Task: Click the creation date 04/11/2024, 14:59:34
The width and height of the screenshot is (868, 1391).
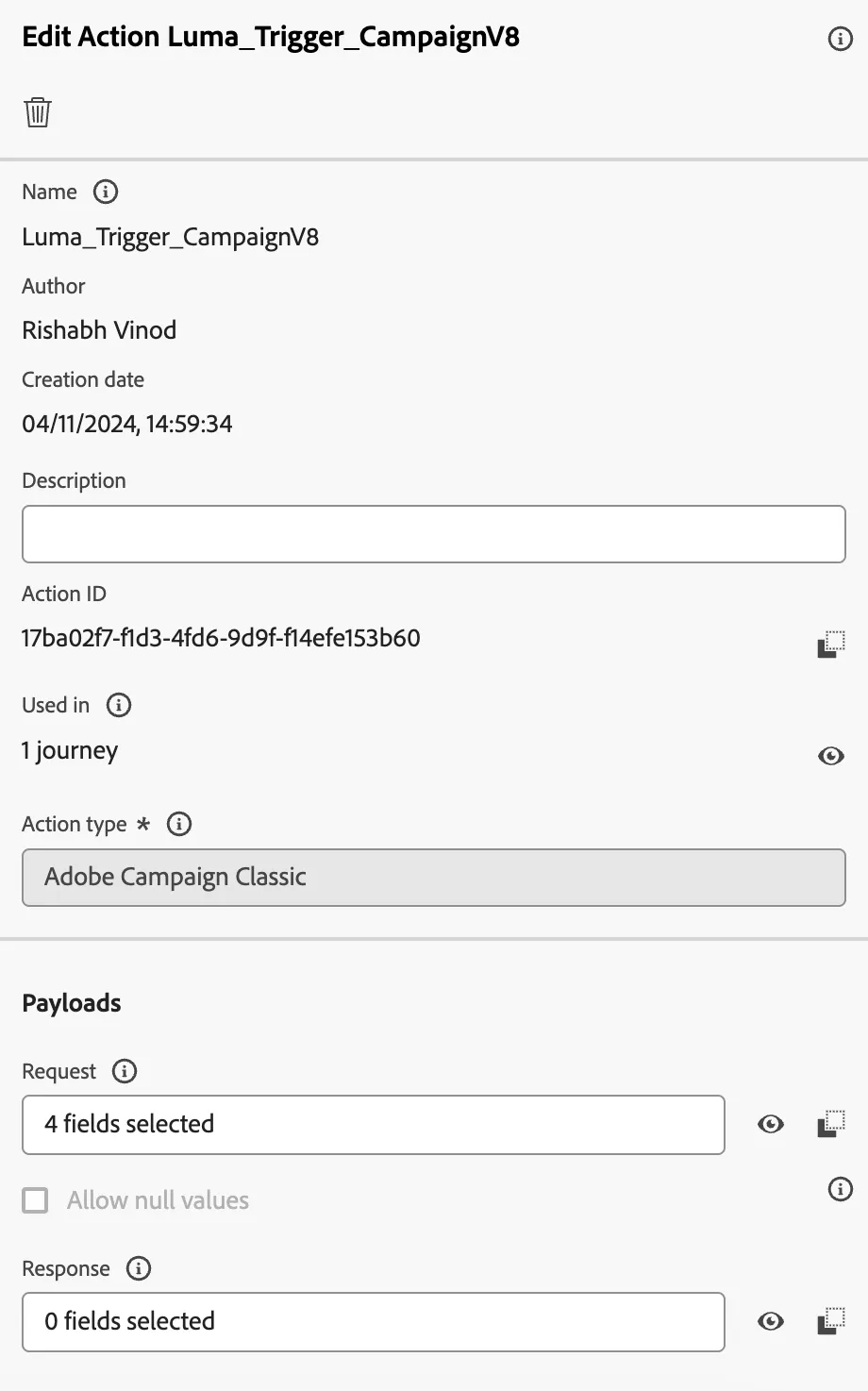Action: click(x=127, y=424)
